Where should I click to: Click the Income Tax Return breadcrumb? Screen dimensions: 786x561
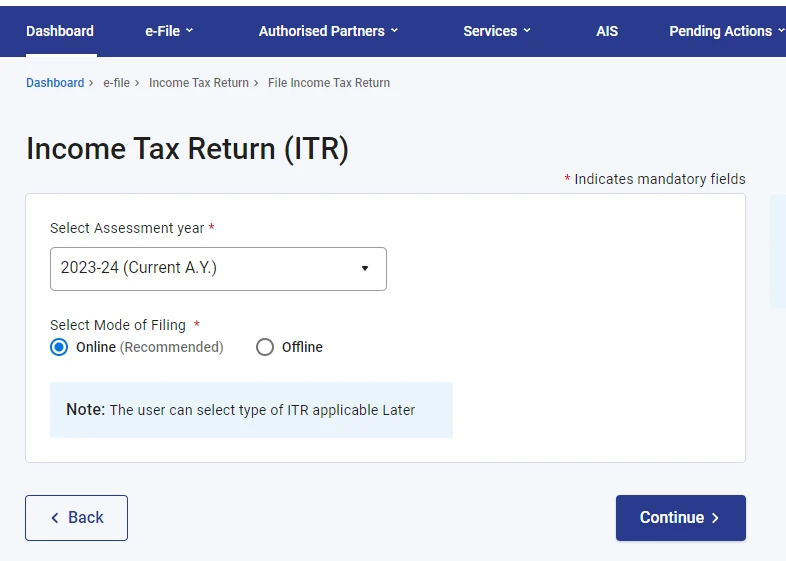(x=199, y=83)
